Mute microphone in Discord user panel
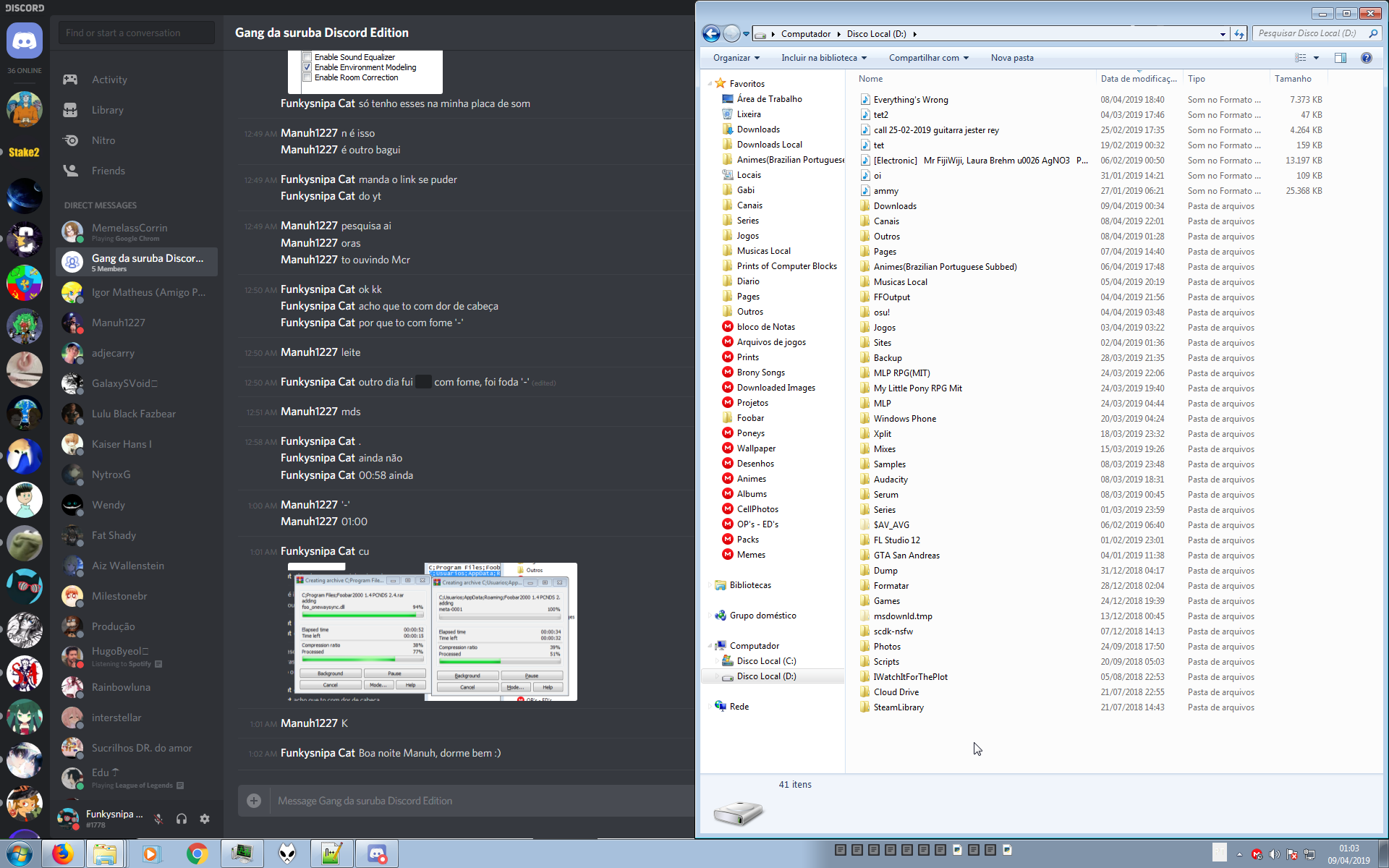Viewport: 1389px width, 868px height. pyautogui.click(x=158, y=819)
